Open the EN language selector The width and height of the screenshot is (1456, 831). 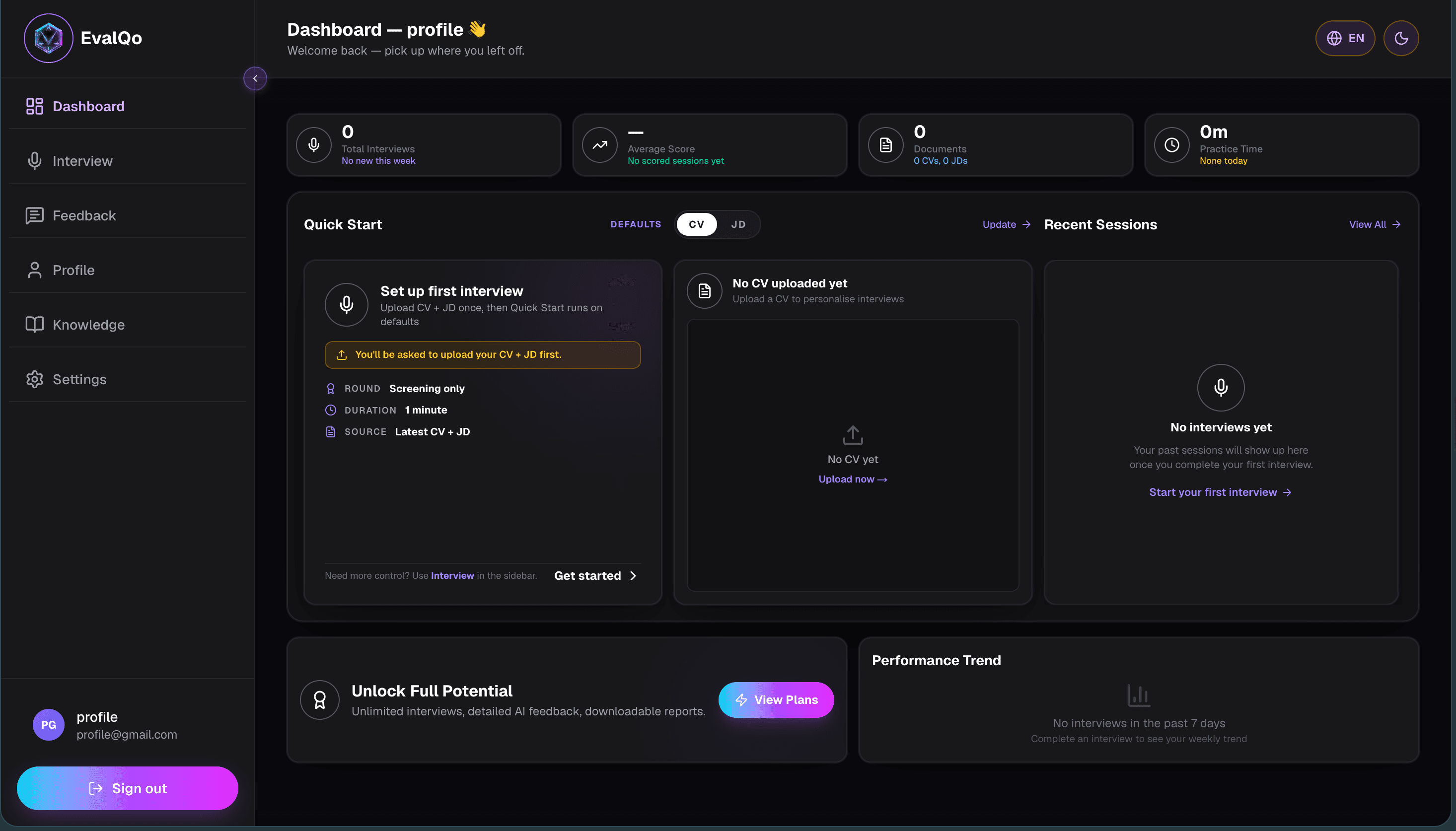[1345, 38]
